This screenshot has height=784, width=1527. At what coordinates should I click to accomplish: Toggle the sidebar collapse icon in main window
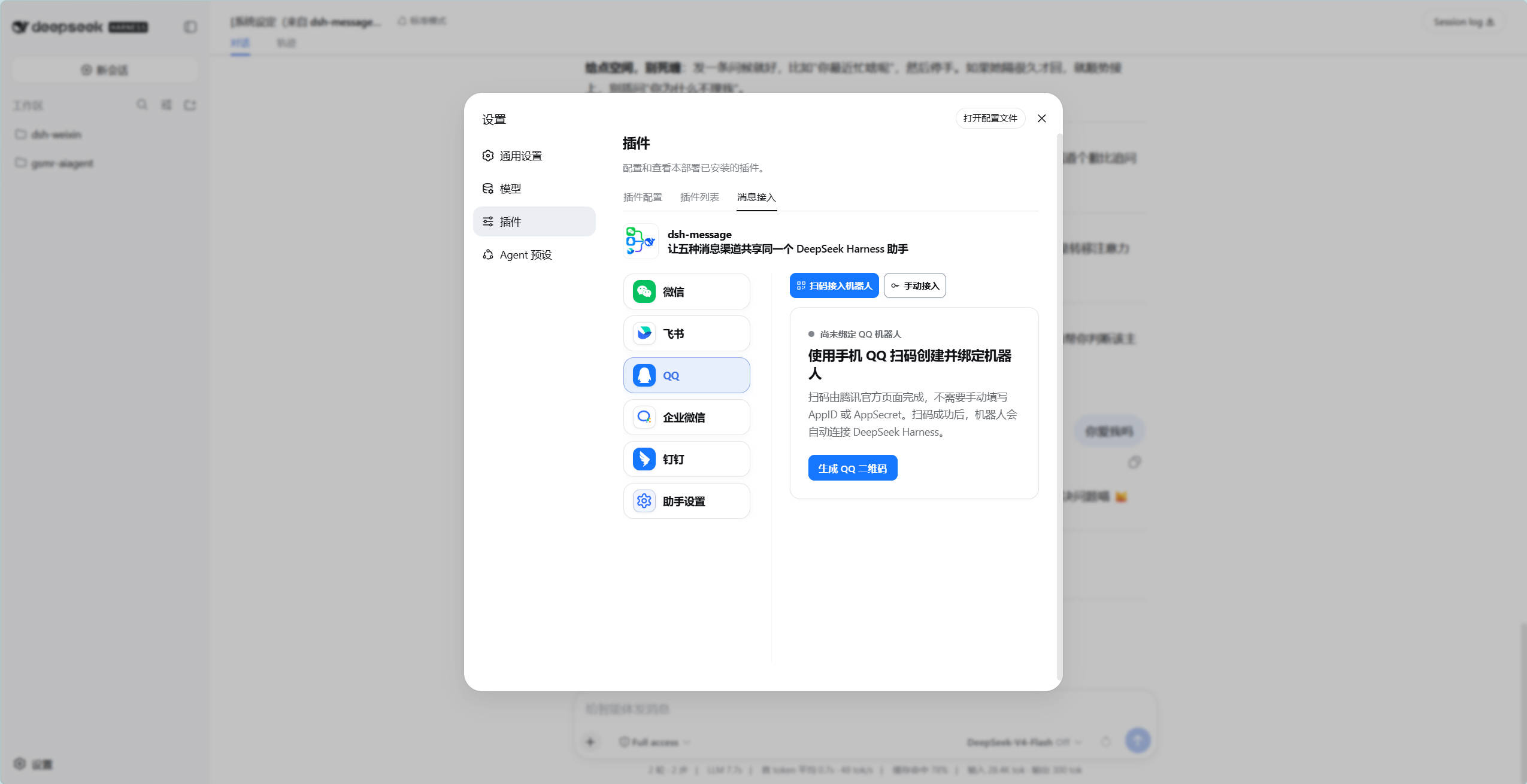click(190, 27)
